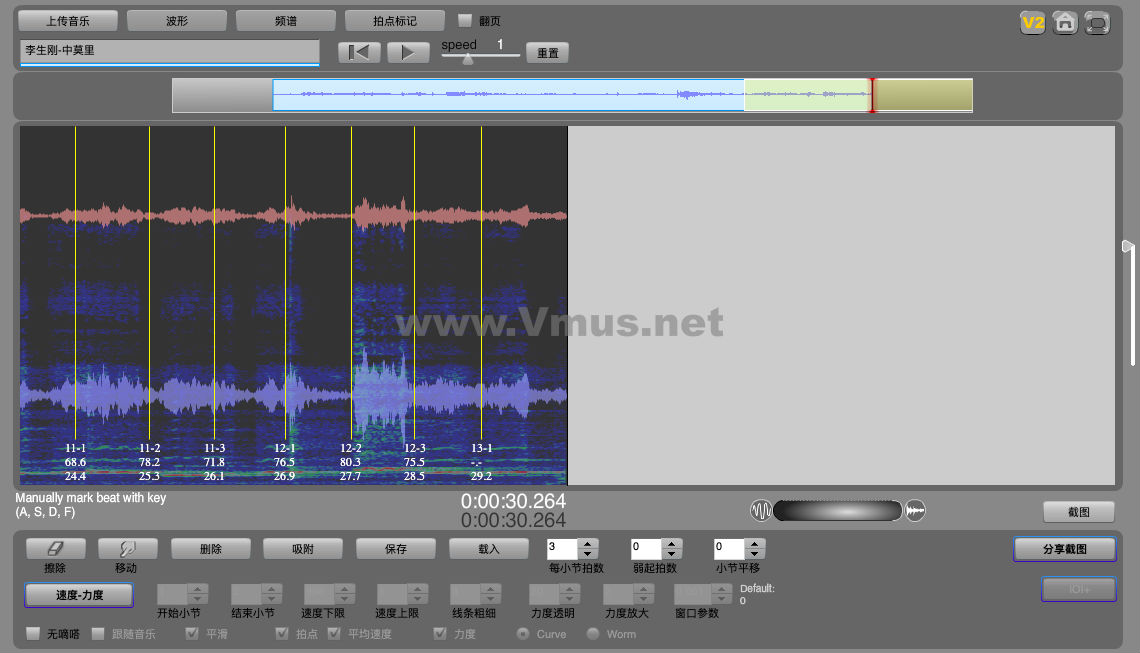Click the time value 24.4

click(x=76, y=476)
